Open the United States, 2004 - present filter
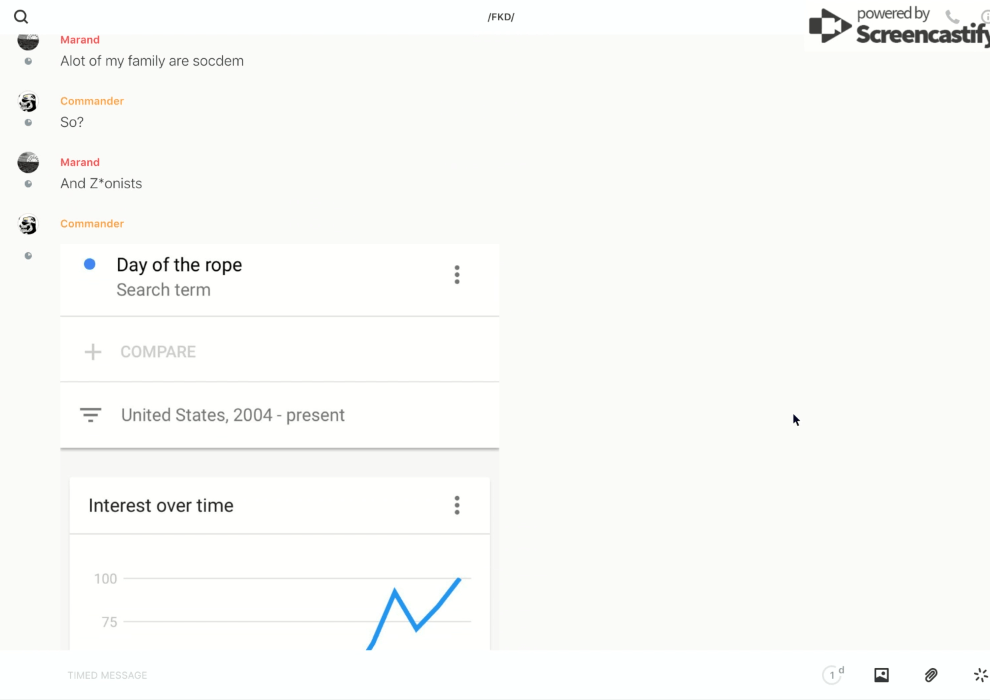The image size is (990, 700). [x=232, y=415]
